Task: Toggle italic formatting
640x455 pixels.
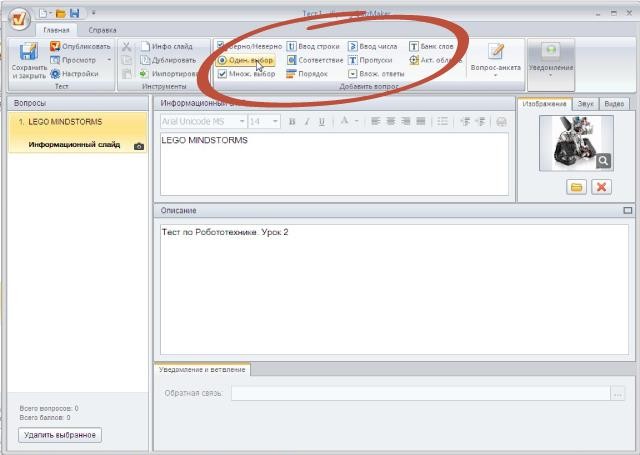Action: (x=307, y=122)
